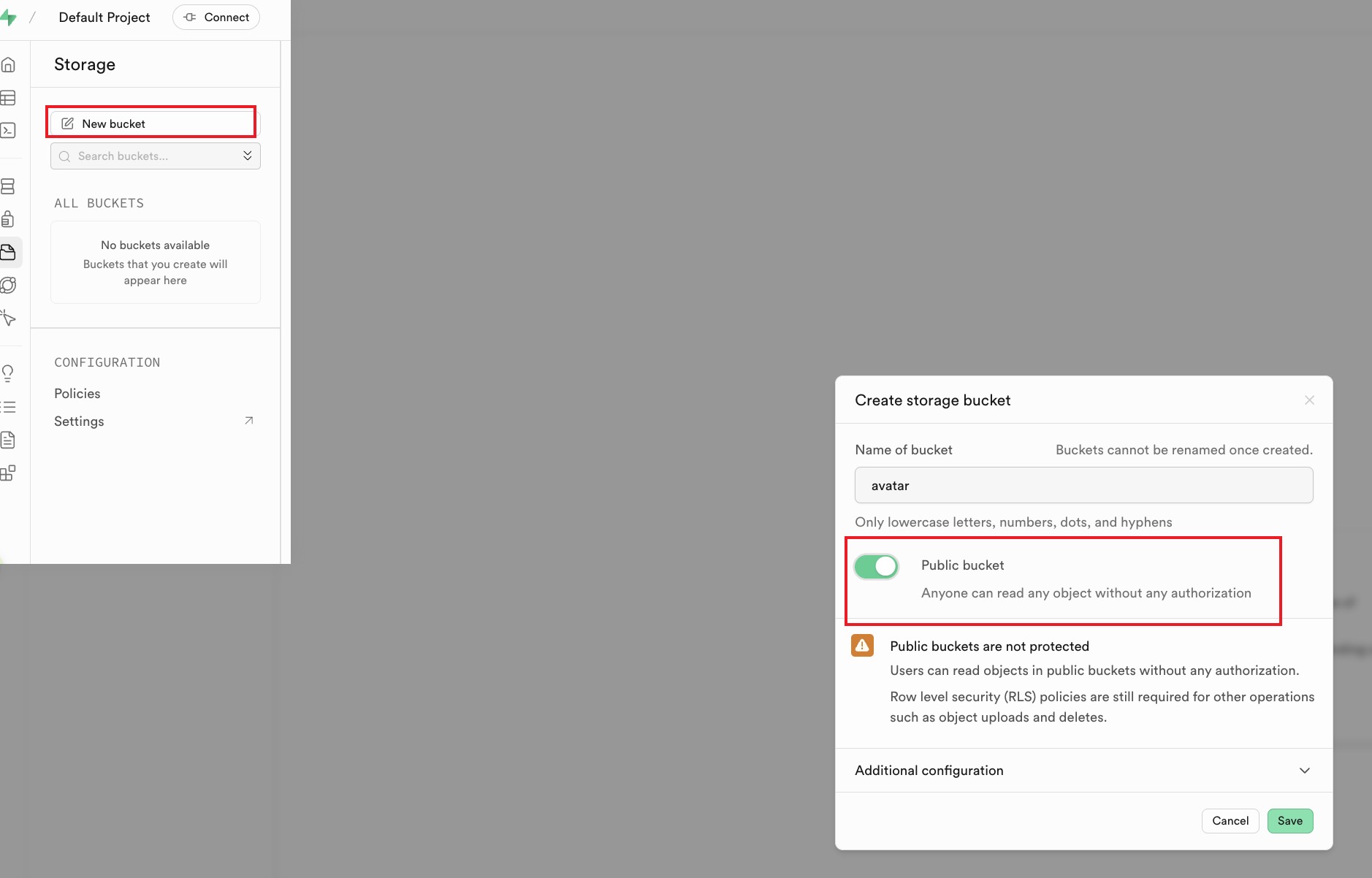Open Authentication via the lock icon
Viewport: 1372px width, 878px height.
(8, 219)
